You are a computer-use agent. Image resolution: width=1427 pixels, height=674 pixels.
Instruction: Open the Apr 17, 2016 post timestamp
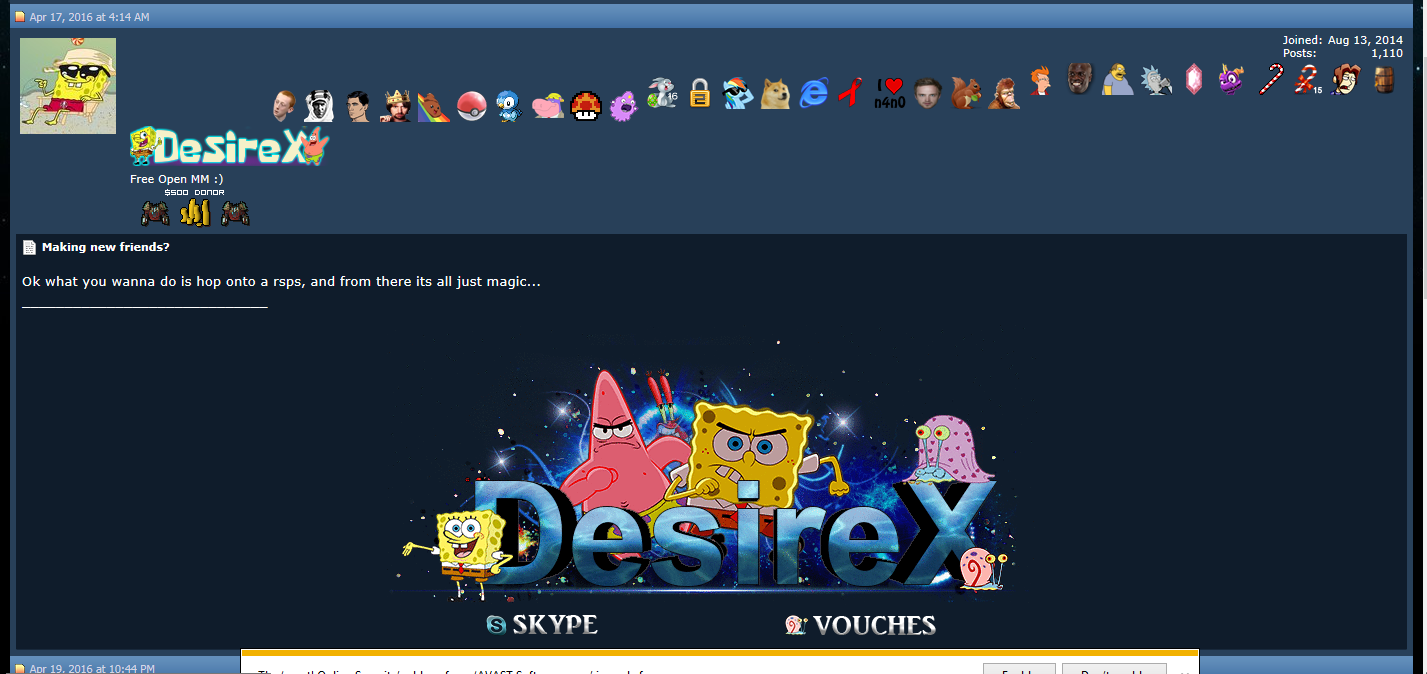coord(89,17)
